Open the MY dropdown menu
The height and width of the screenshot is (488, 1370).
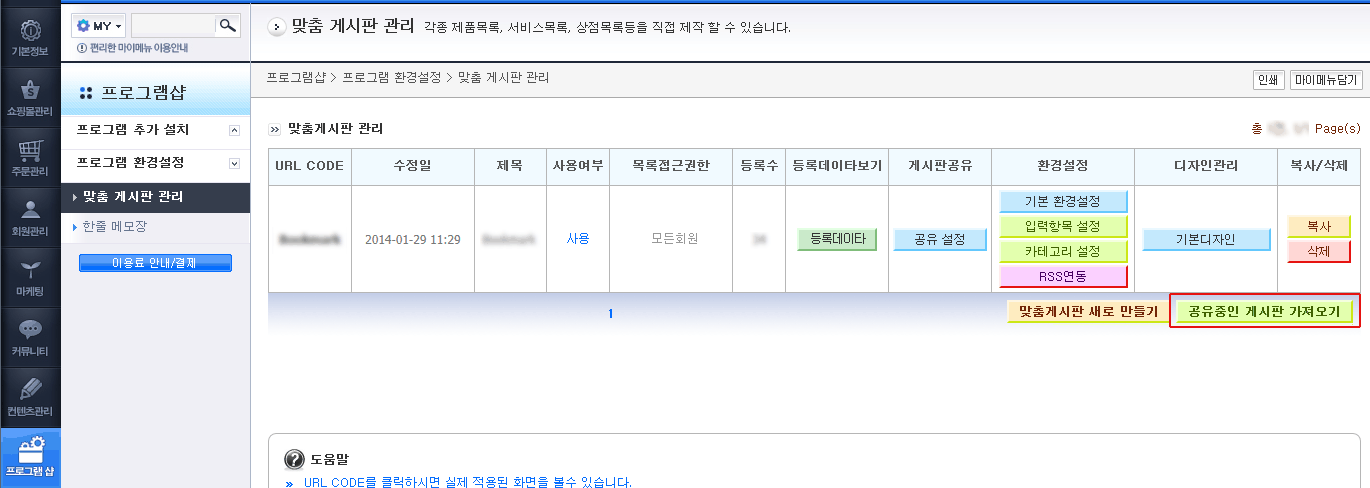[99, 25]
